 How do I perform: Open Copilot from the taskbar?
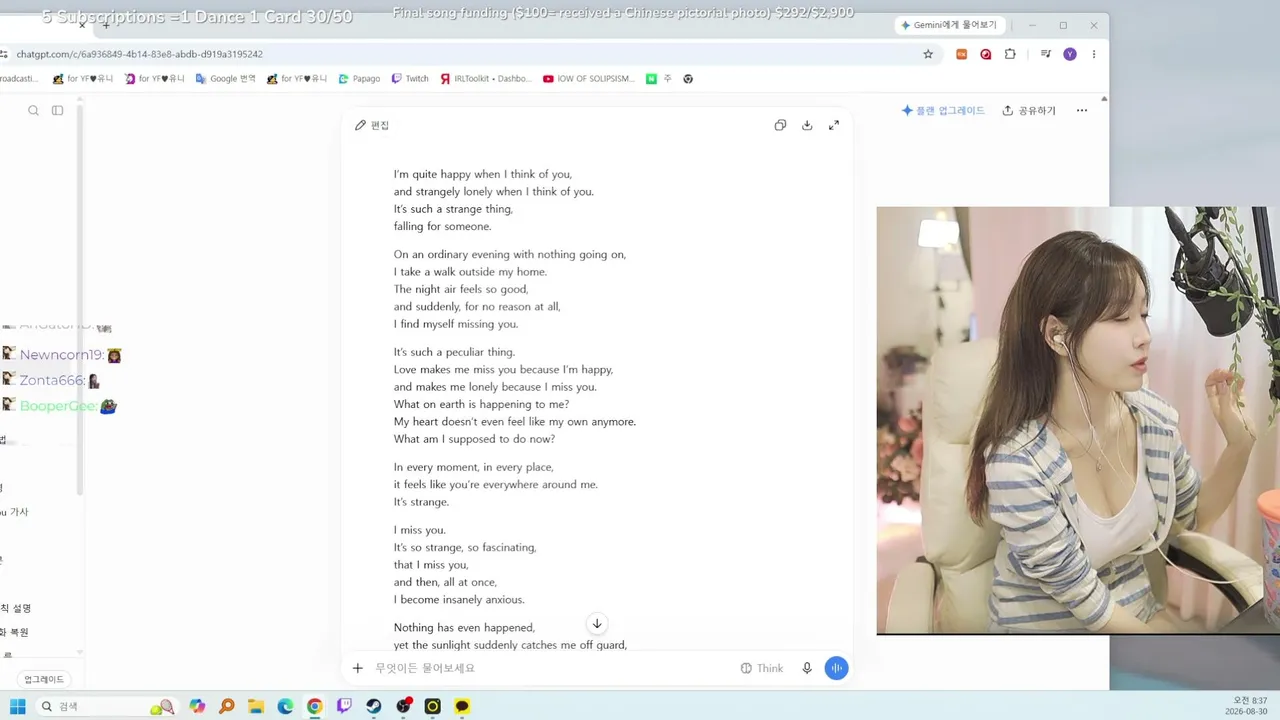(x=197, y=706)
